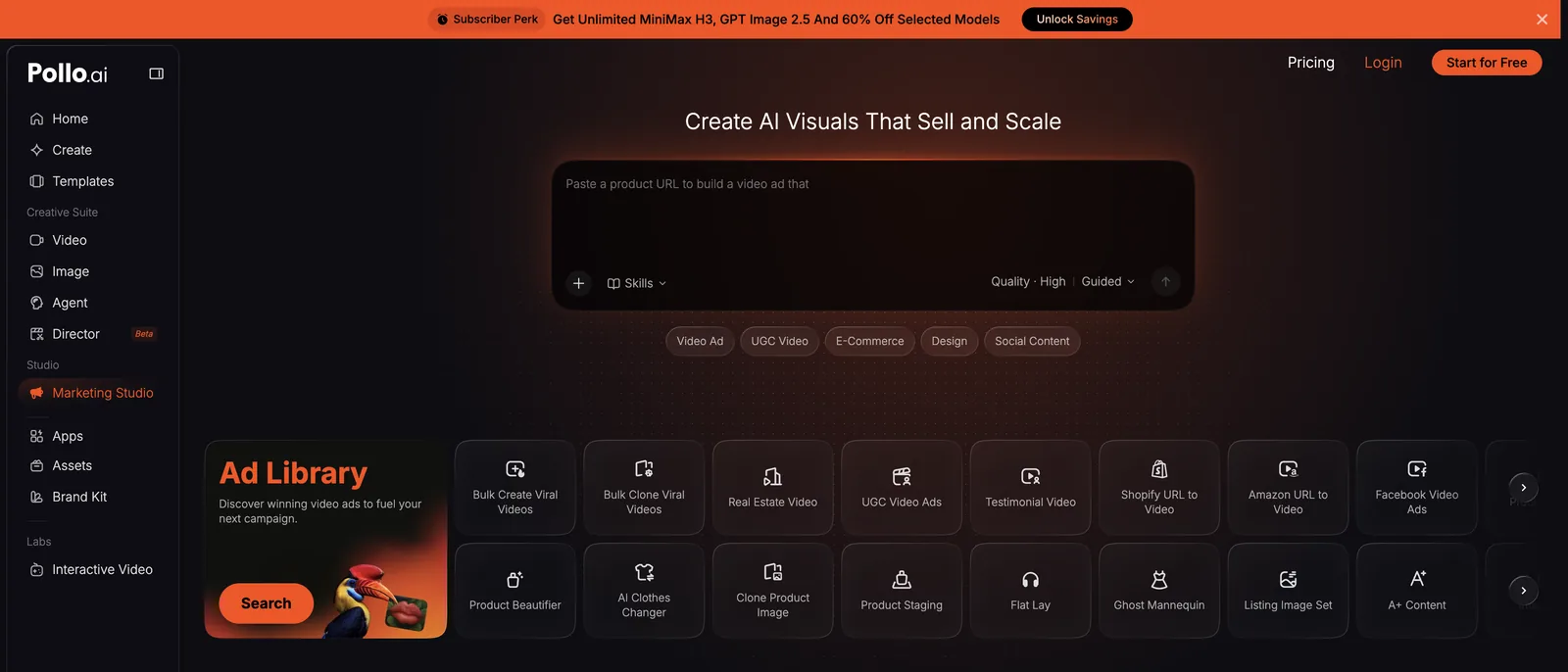Click the Subscriber Perk badge
This screenshot has width=1568, height=672.
487,20
